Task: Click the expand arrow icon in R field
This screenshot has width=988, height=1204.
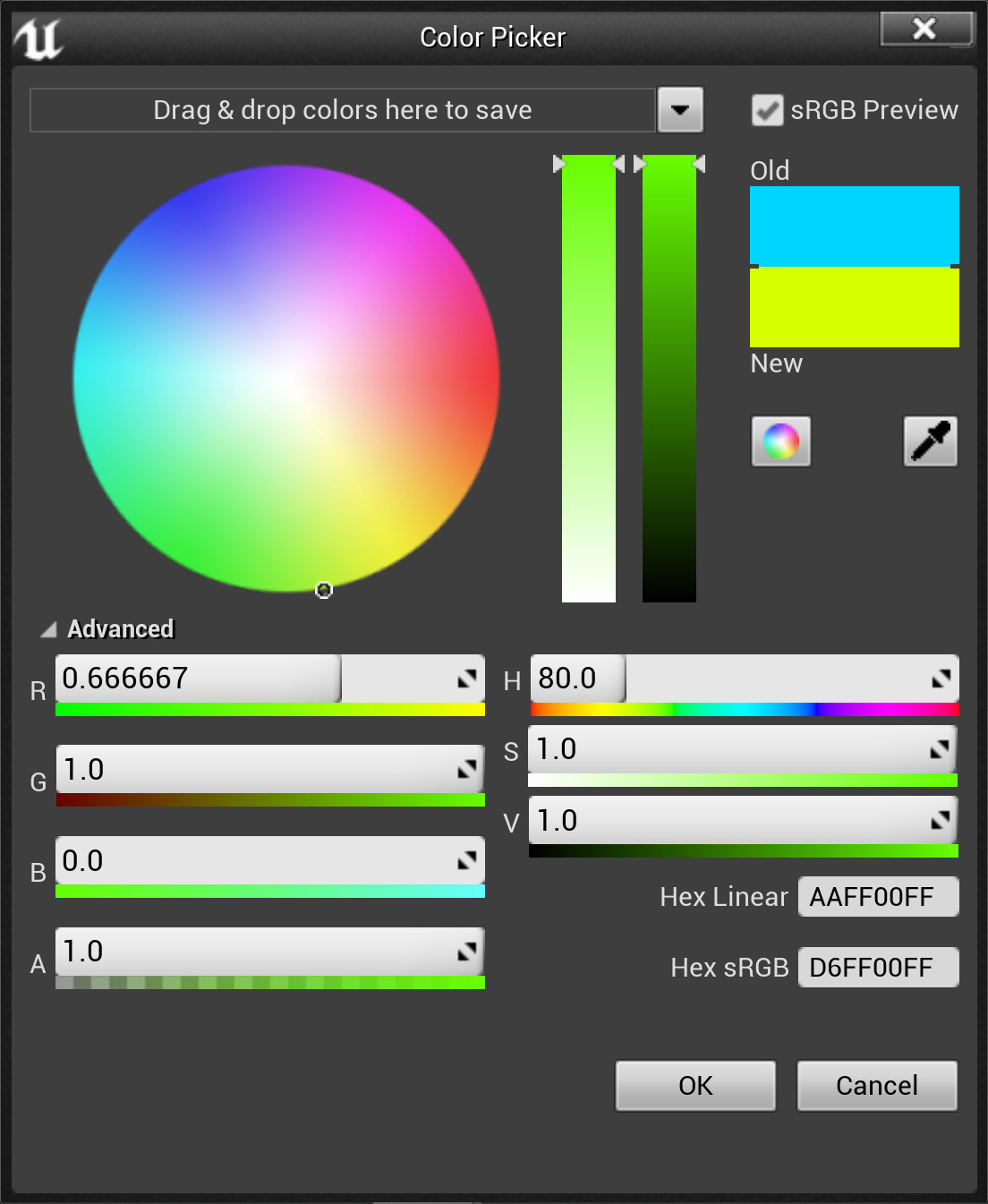Action: pos(466,679)
